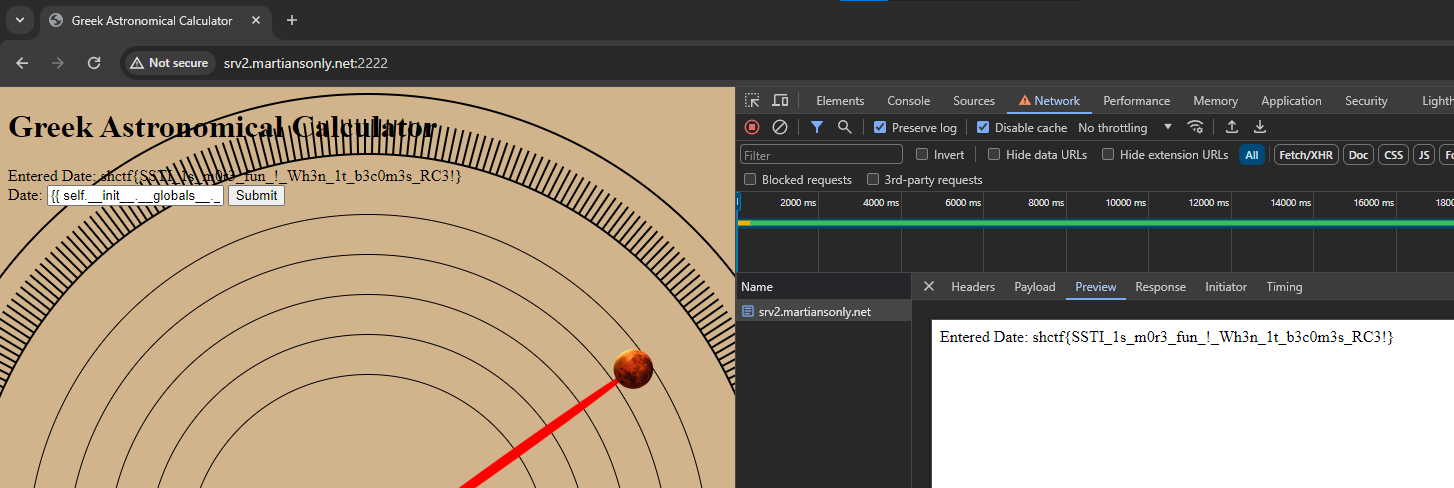Viewport: 1454px width, 488px height.
Task: Select the srv2.martiansonly.net request row
Action: coord(824,312)
